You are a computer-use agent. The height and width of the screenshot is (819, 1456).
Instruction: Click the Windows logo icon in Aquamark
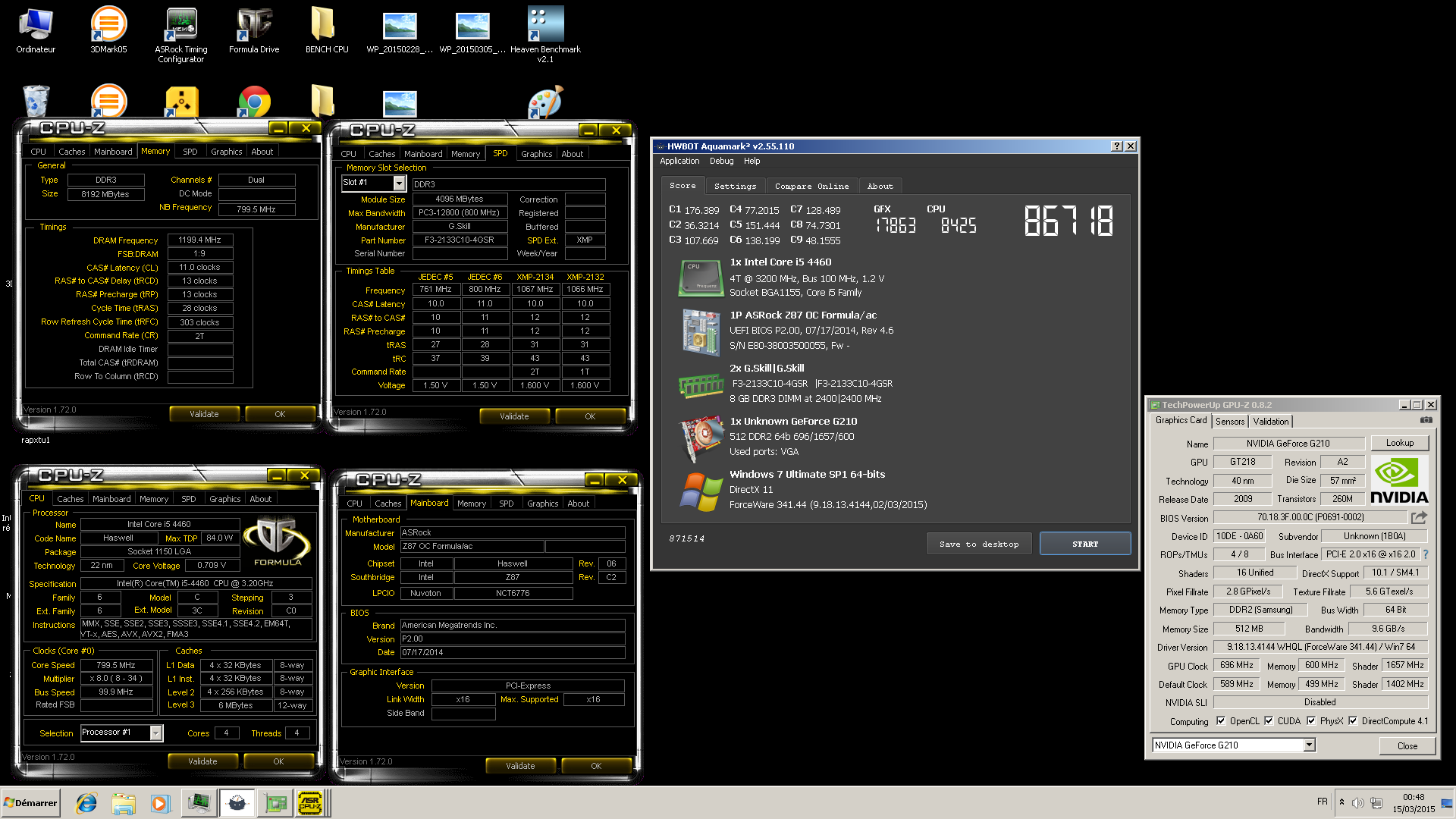(701, 491)
